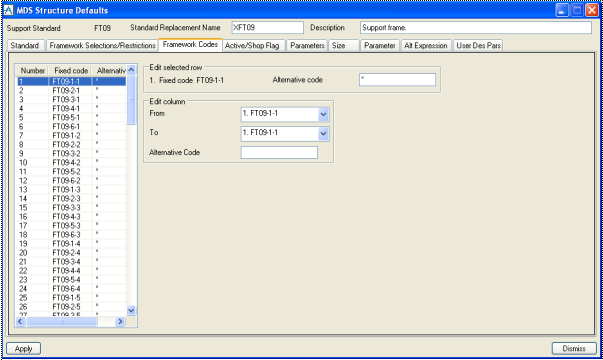Select row 1 with code FT09-1-1
Screen dimensions: 603x360
(x=71, y=81)
